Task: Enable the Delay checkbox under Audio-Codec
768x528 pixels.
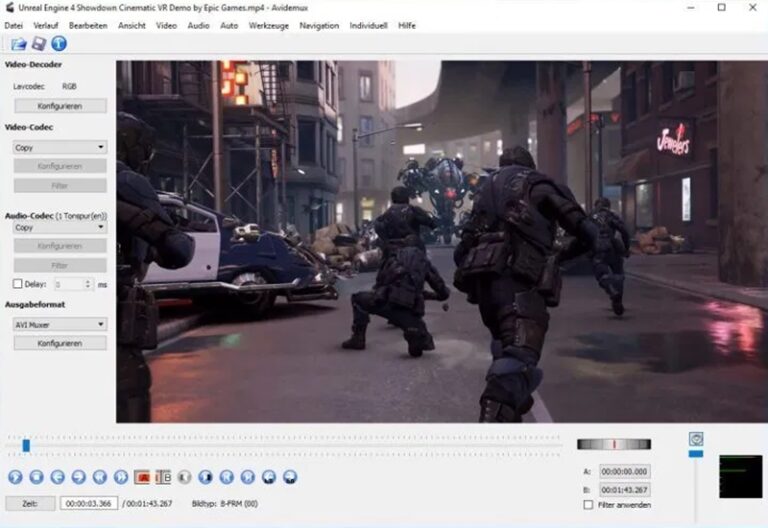Action: pyautogui.click(x=17, y=284)
